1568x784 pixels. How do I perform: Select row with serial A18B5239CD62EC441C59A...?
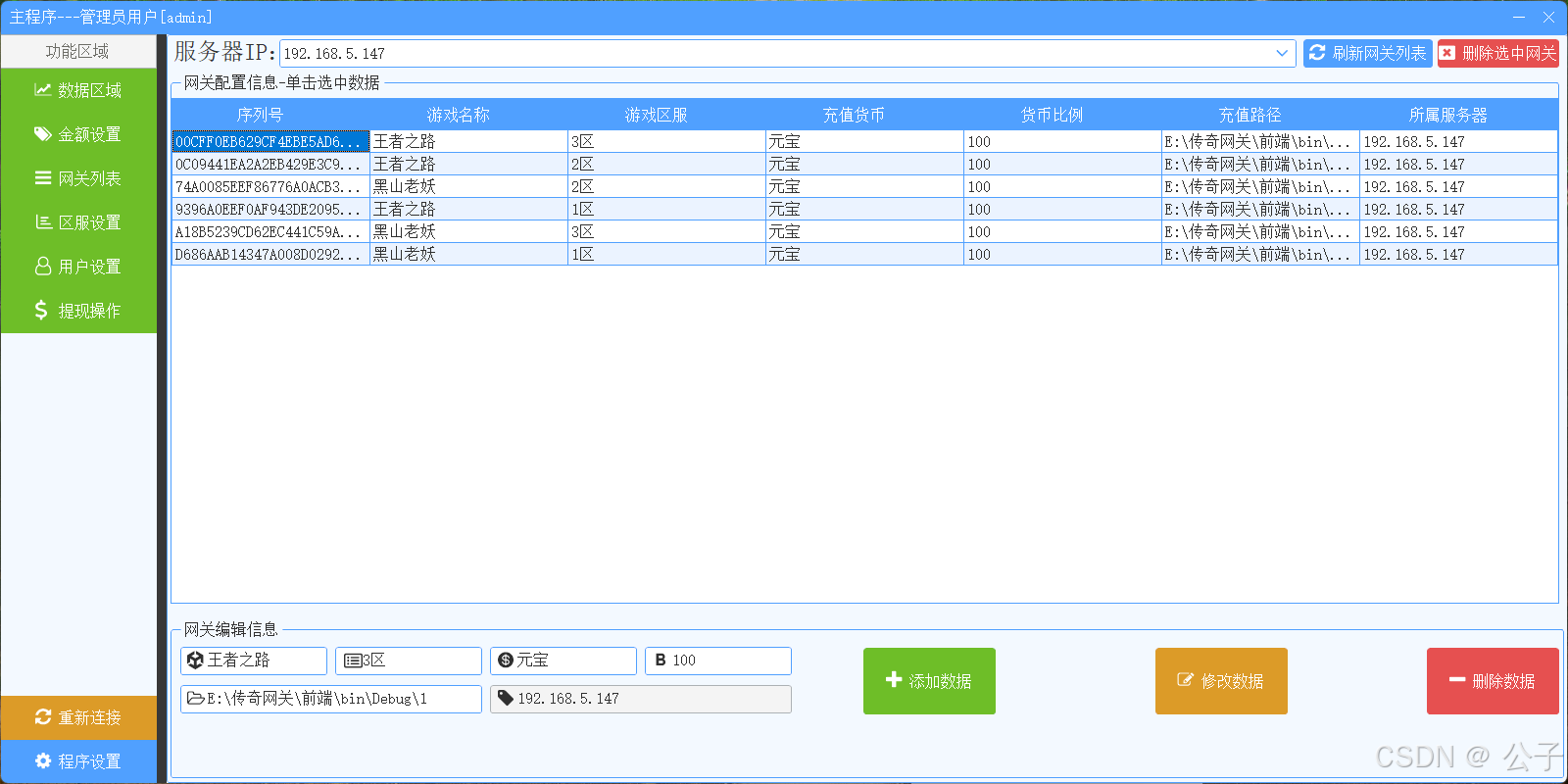864,232
